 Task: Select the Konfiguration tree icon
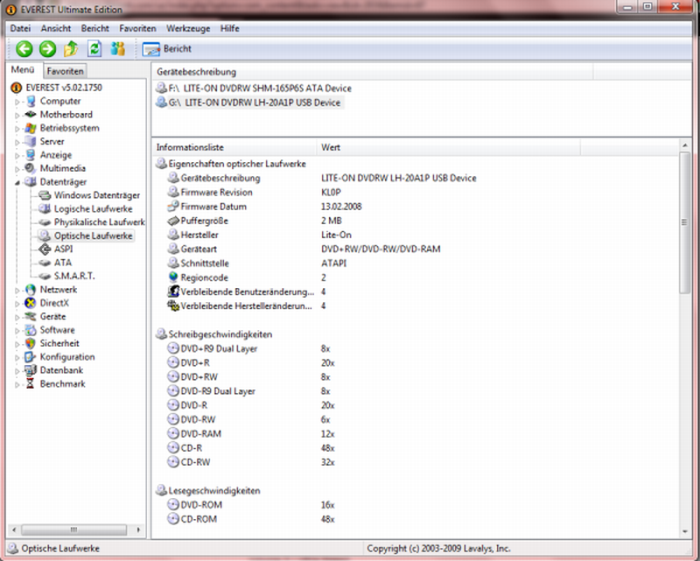(30, 357)
